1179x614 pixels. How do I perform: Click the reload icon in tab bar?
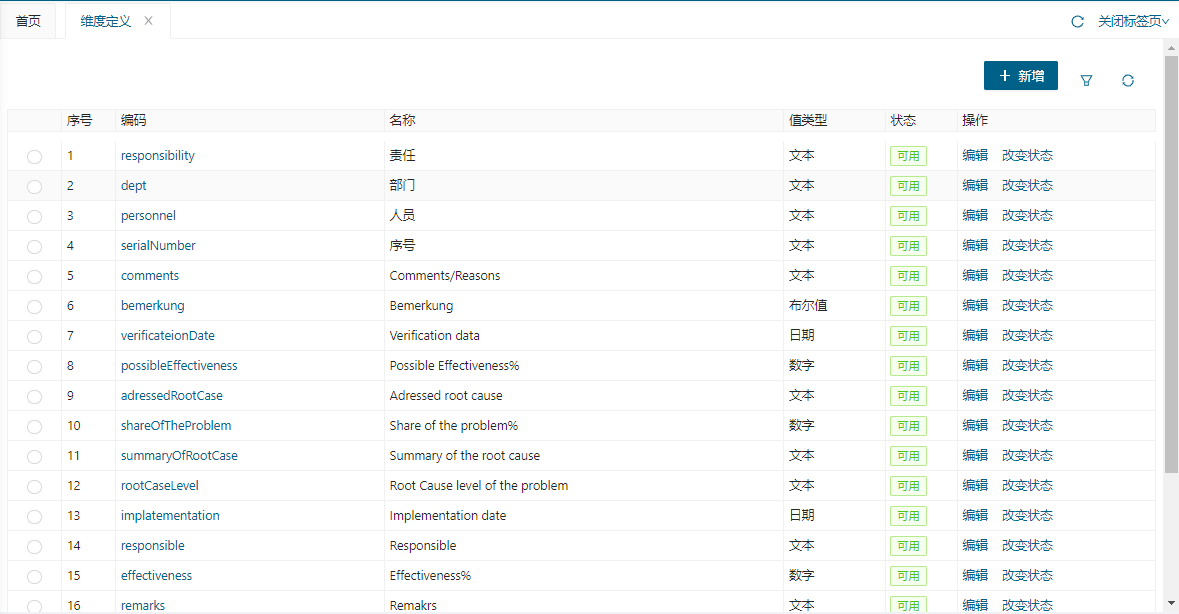pyautogui.click(x=1077, y=21)
